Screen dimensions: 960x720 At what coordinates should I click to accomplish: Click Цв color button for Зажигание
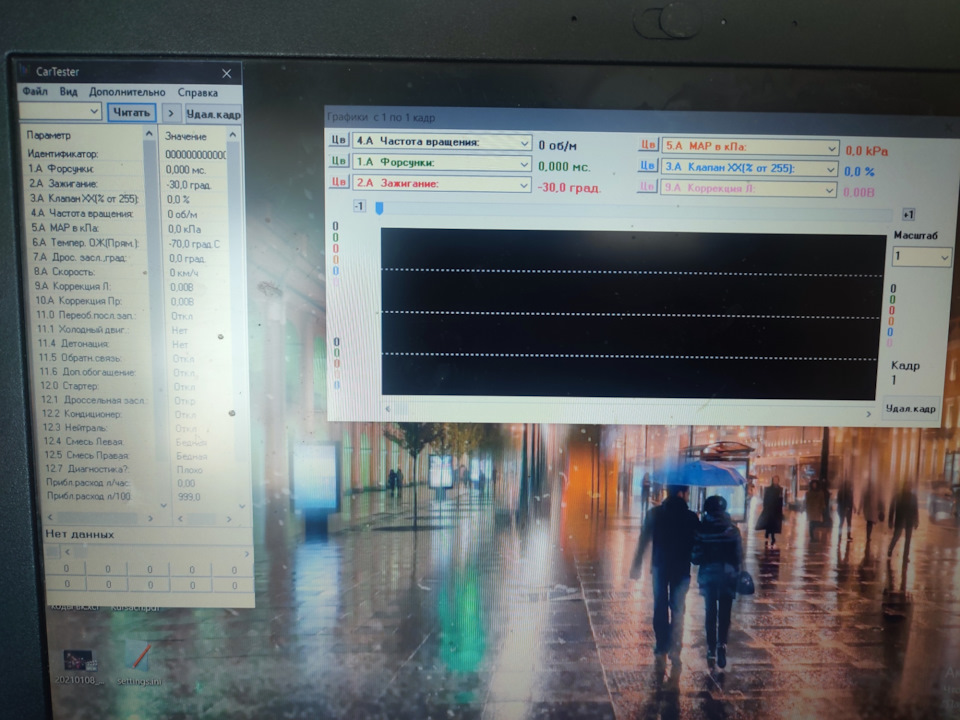[x=339, y=182]
